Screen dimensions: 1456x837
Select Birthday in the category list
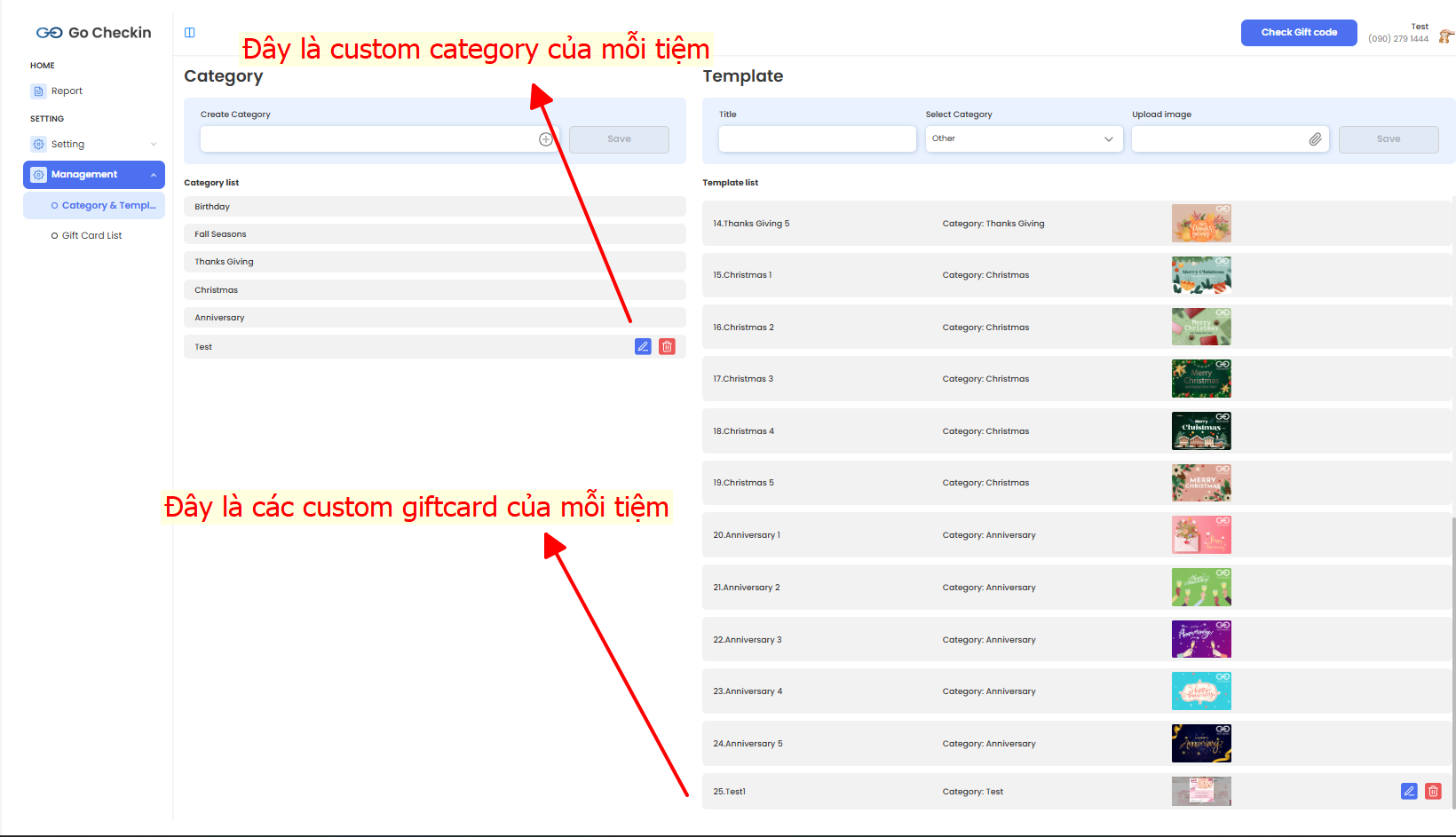point(434,207)
